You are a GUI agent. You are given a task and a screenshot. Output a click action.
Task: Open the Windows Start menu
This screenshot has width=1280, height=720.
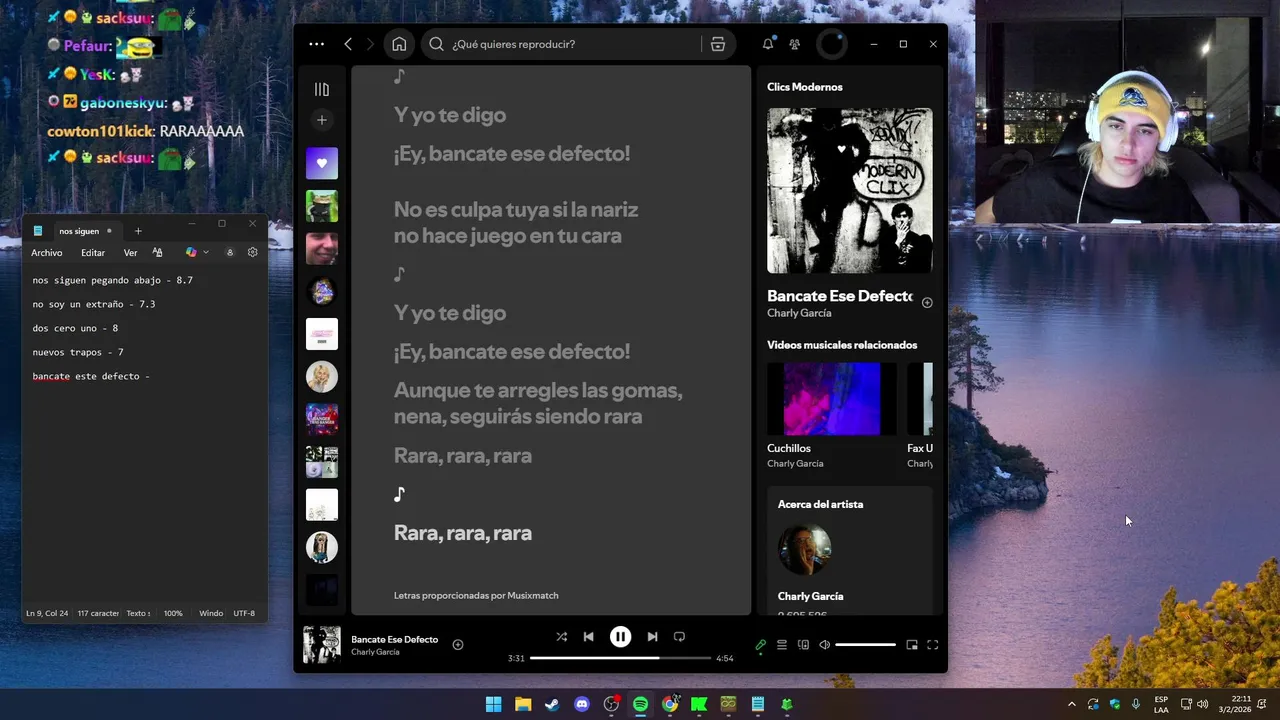[x=493, y=704]
